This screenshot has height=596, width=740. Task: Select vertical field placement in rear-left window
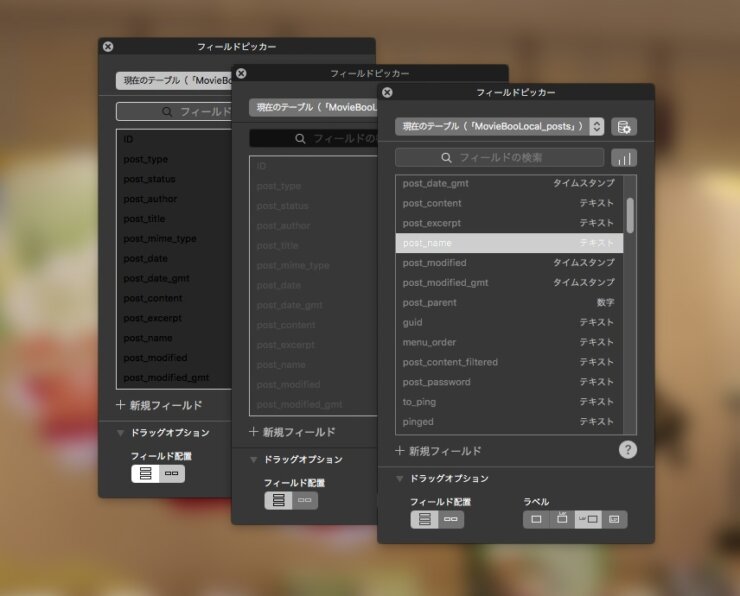pyautogui.click(x=145, y=473)
